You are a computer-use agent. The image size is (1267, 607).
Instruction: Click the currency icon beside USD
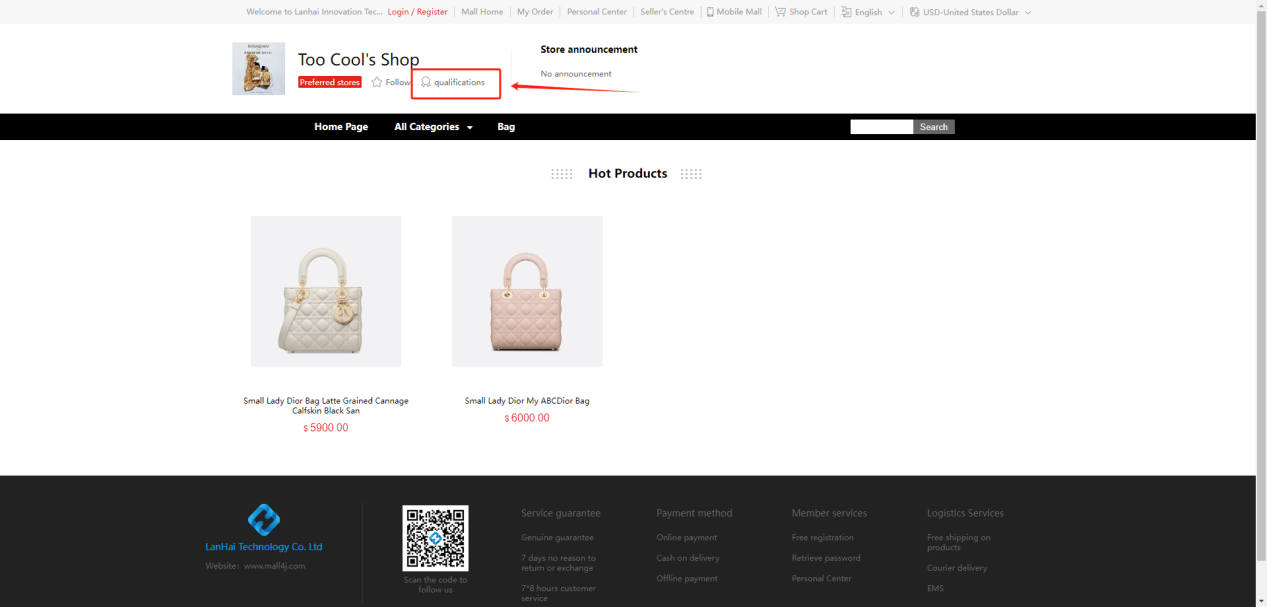coord(914,12)
